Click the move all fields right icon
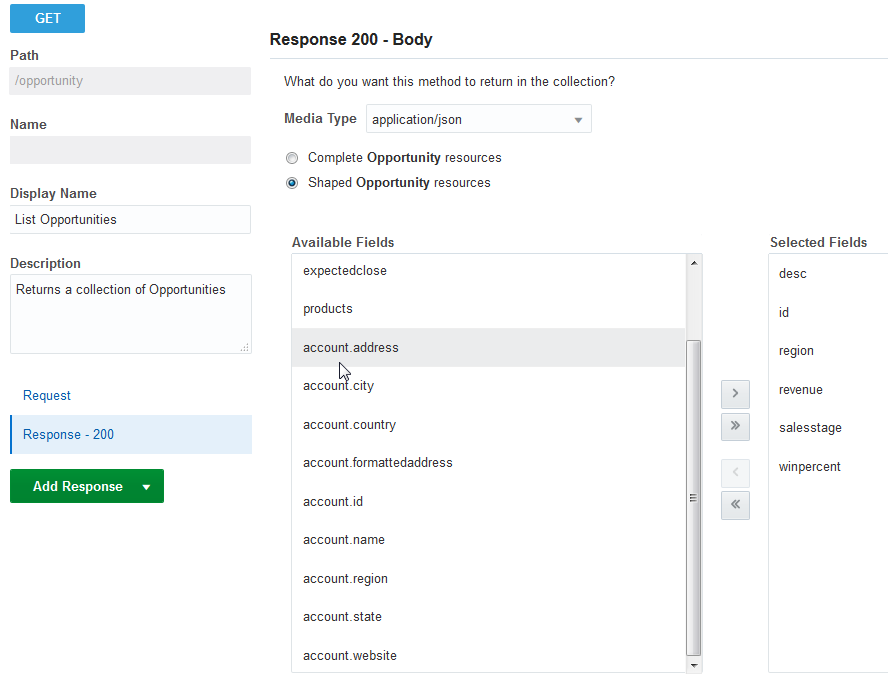The image size is (888, 681). tap(735, 426)
